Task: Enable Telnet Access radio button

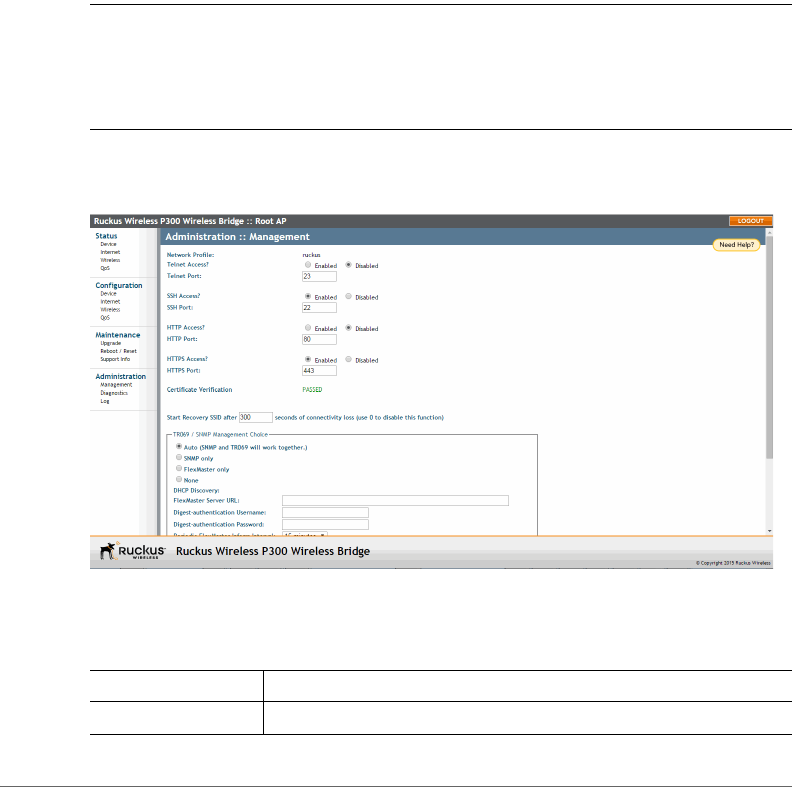Action: [308, 265]
